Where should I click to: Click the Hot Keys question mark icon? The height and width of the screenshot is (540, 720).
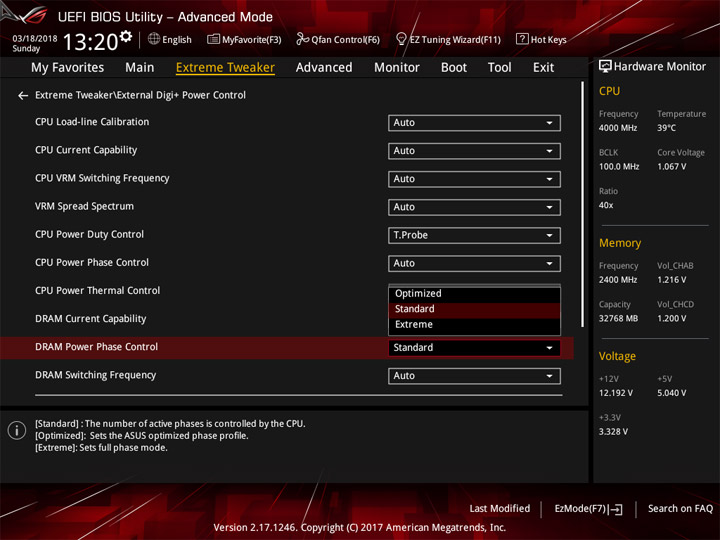pos(522,39)
